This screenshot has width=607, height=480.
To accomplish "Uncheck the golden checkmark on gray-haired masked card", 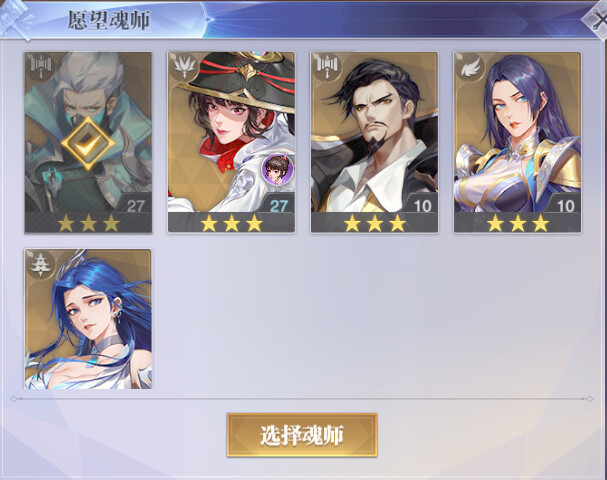I will [x=88, y=143].
